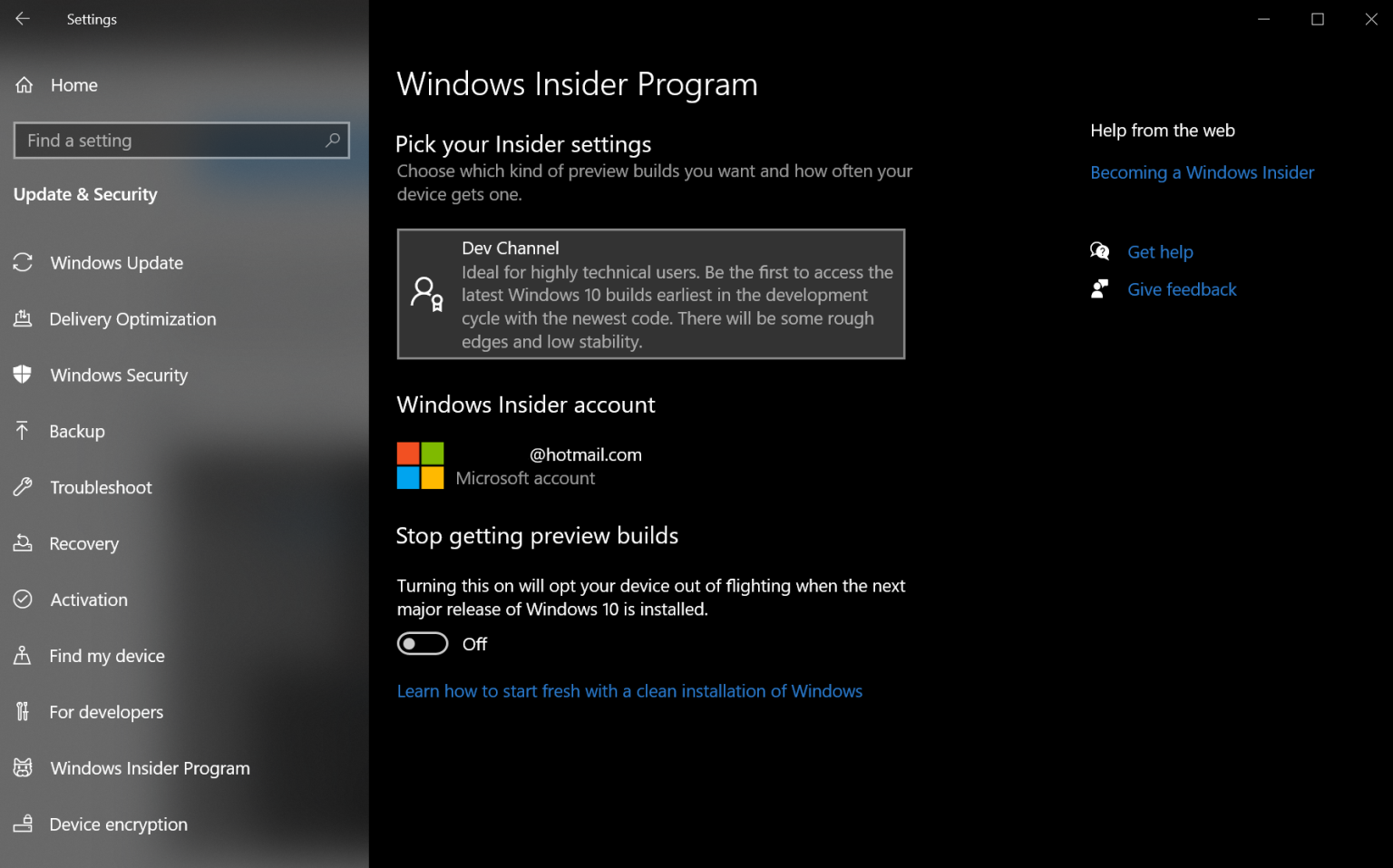Click the Give feedback icon
1393x868 pixels.
click(1099, 288)
